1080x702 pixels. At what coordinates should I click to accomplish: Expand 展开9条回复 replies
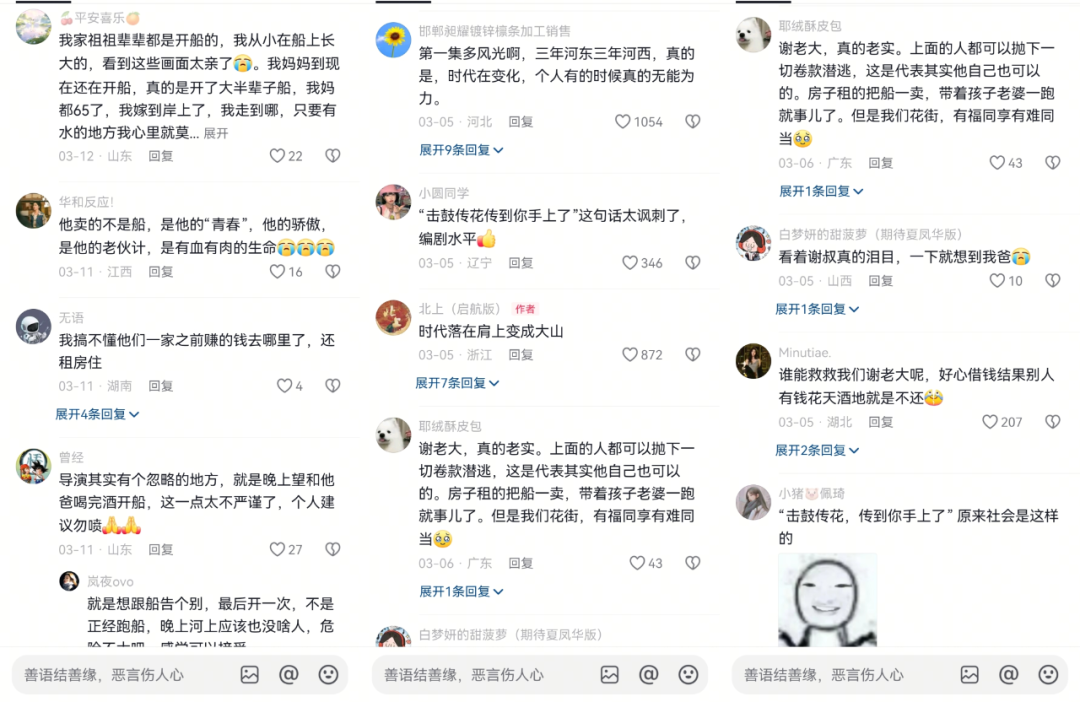click(x=461, y=149)
